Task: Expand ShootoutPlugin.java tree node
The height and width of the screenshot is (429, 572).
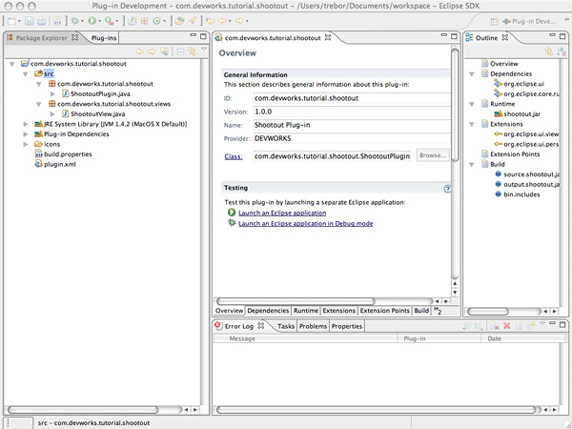Action: [x=52, y=94]
